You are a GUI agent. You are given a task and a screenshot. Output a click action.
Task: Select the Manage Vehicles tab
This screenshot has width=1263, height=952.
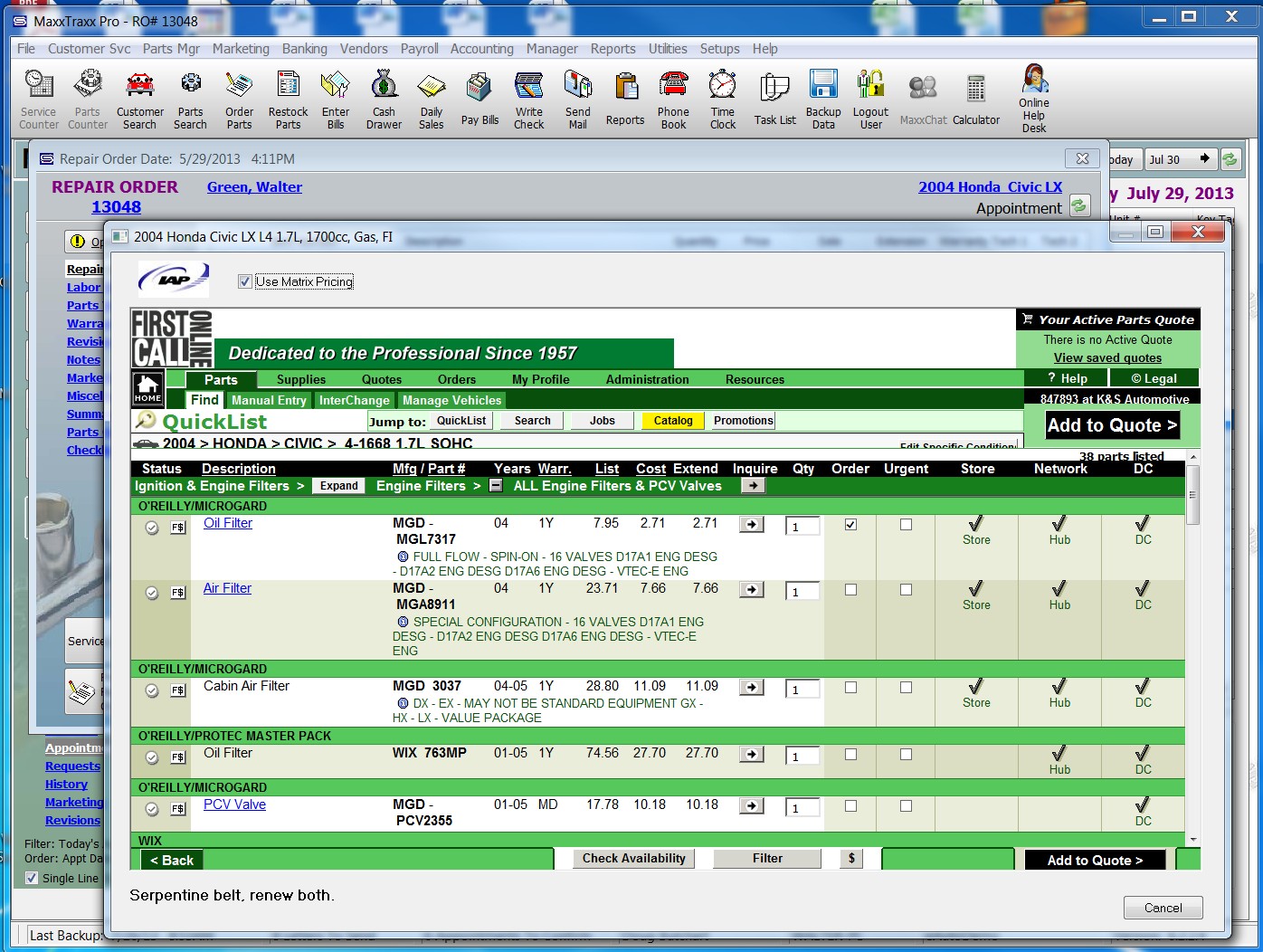(x=451, y=400)
